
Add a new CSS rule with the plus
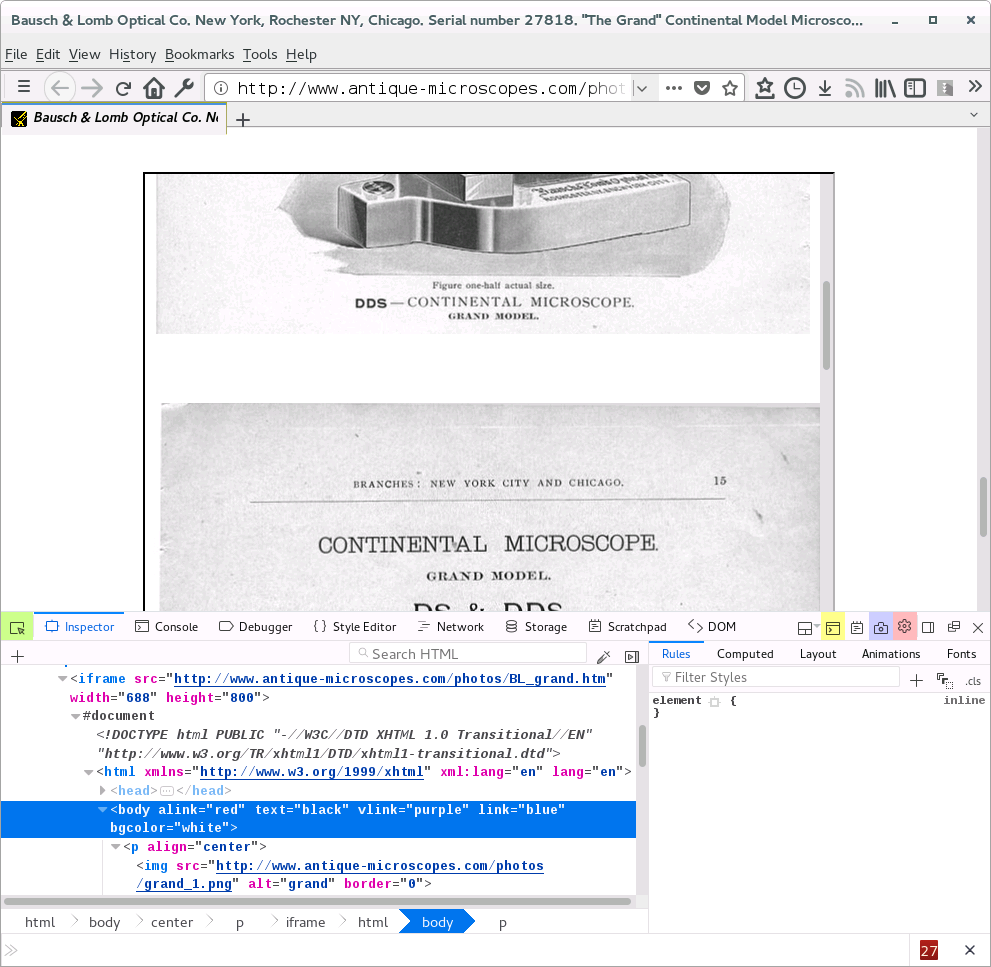pos(916,678)
